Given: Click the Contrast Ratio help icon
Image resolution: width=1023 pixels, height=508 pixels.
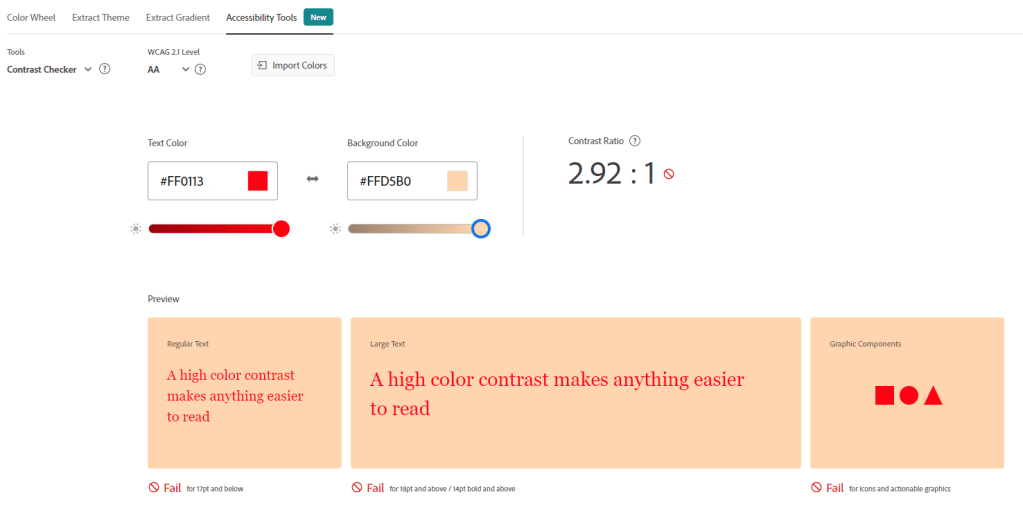Looking at the screenshot, I should point(635,141).
